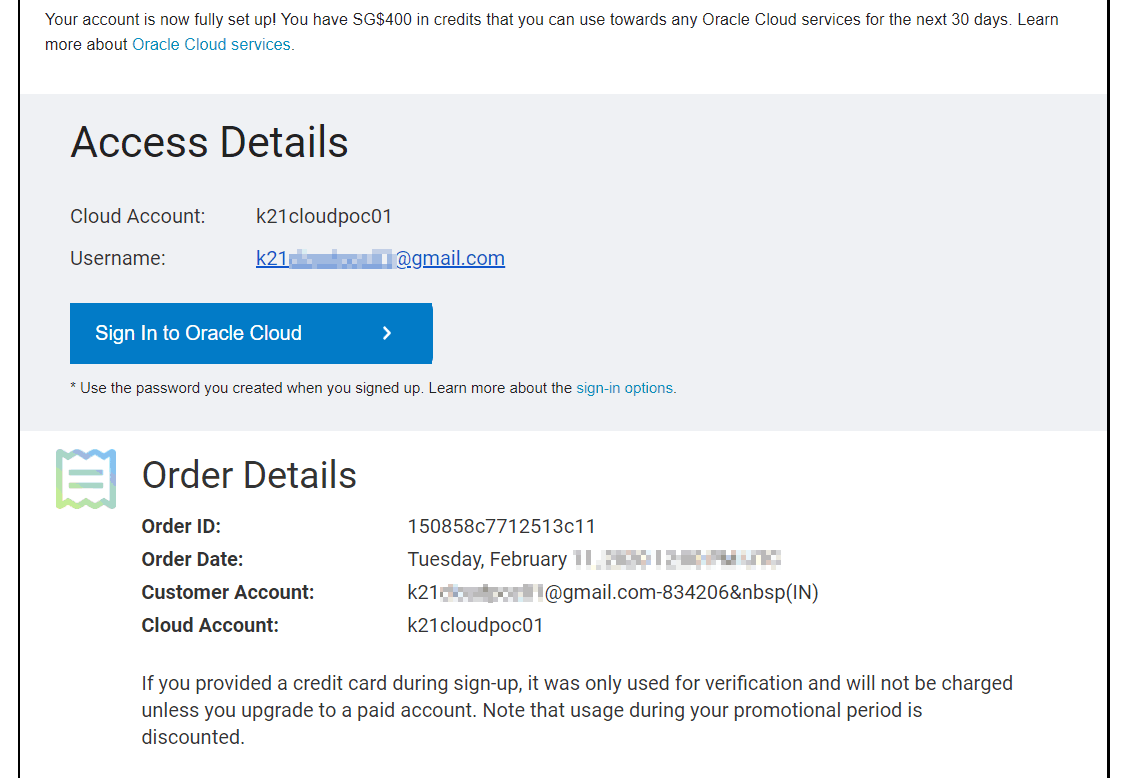The width and height of the screenshot is (1128, 778).
Task: Click the Order Details heading
Action: [x=249, y=475]
